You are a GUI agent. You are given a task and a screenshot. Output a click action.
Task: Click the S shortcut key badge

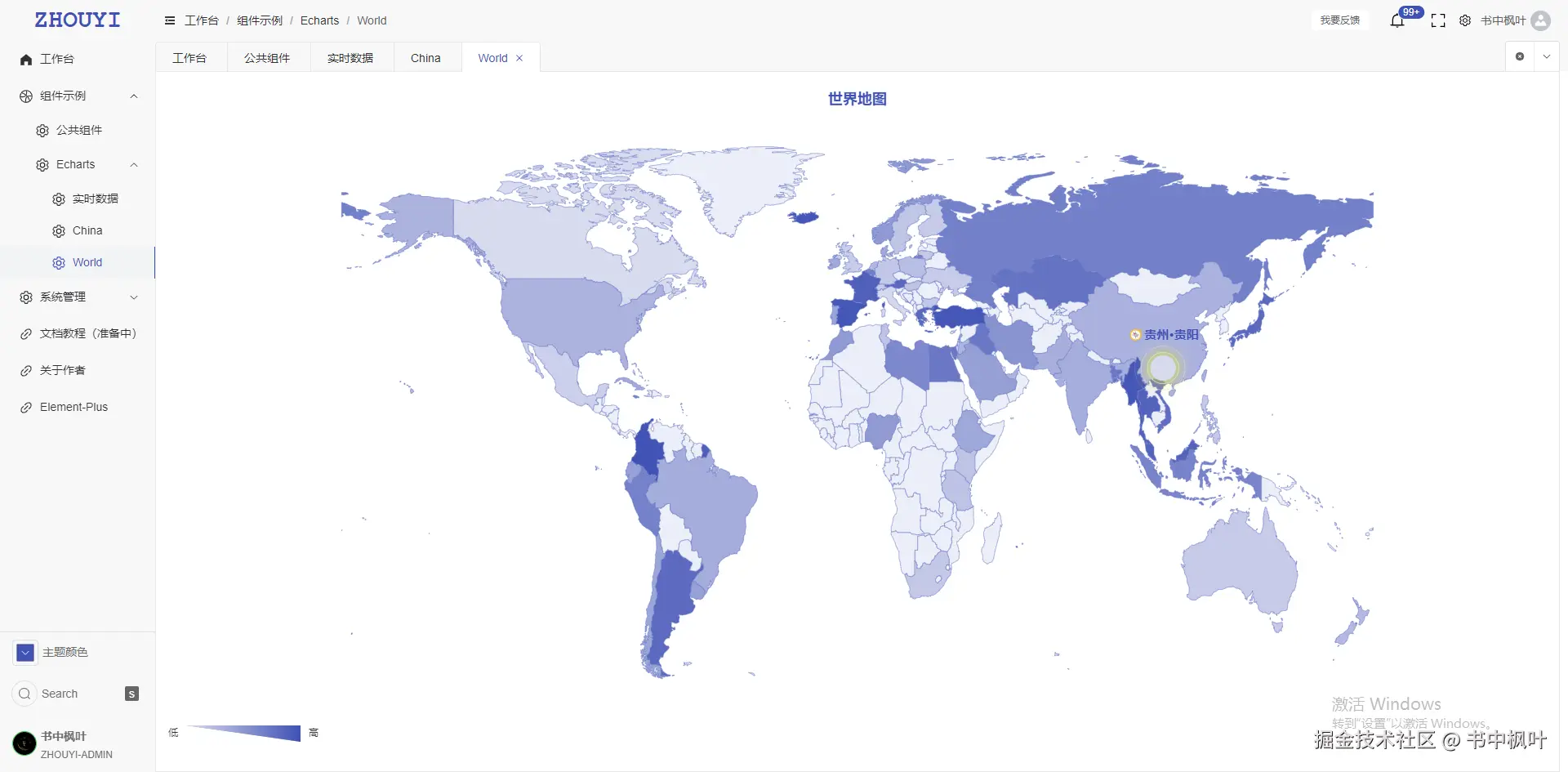131,694
